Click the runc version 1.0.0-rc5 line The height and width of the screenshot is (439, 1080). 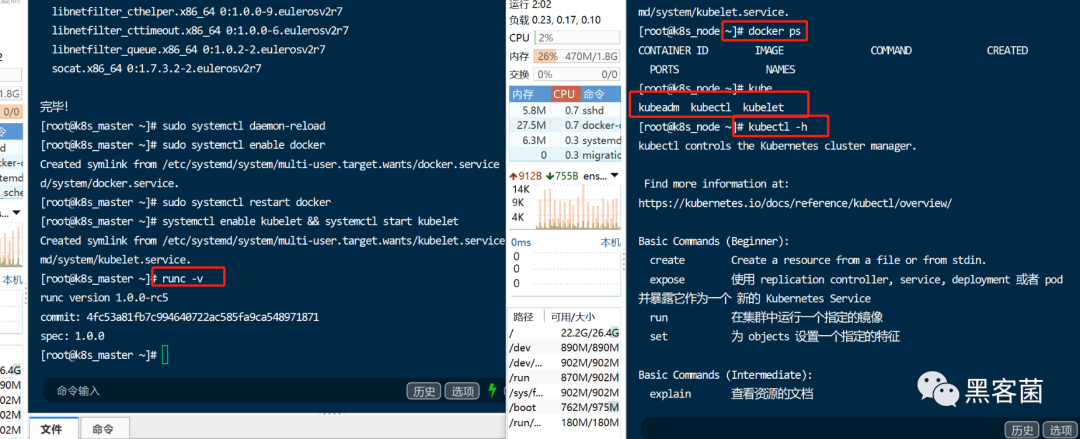click(x=105, y=298)
